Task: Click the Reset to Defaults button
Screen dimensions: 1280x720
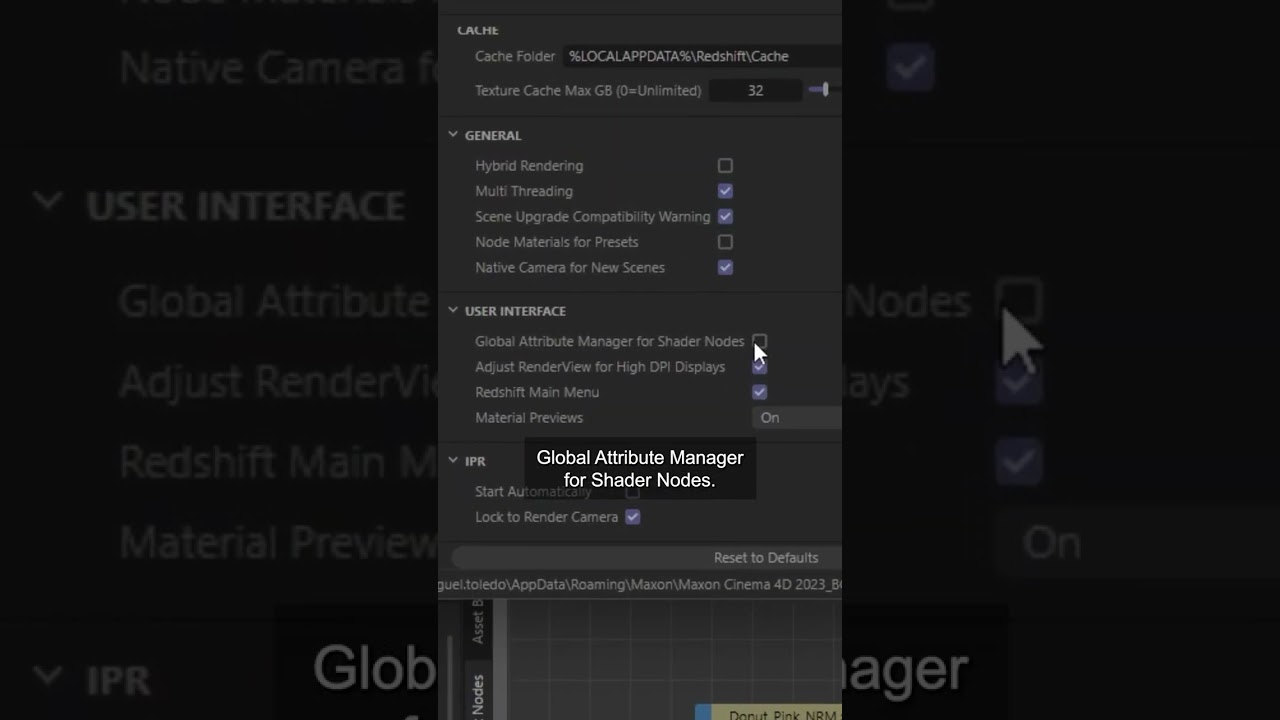Action: click(x=645, y=558)
